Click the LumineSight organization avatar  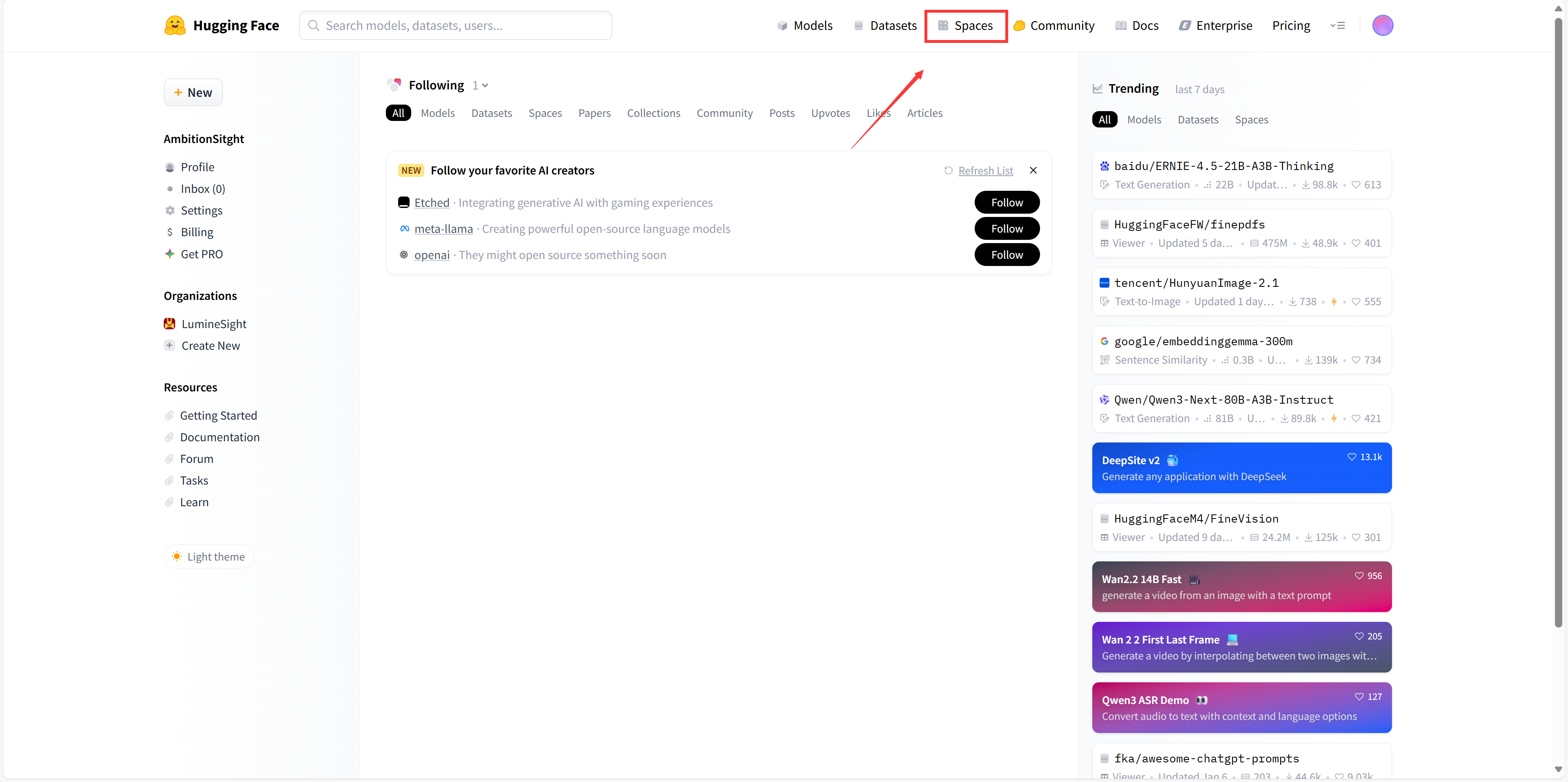pyautogui.click(x=170, y=324)
